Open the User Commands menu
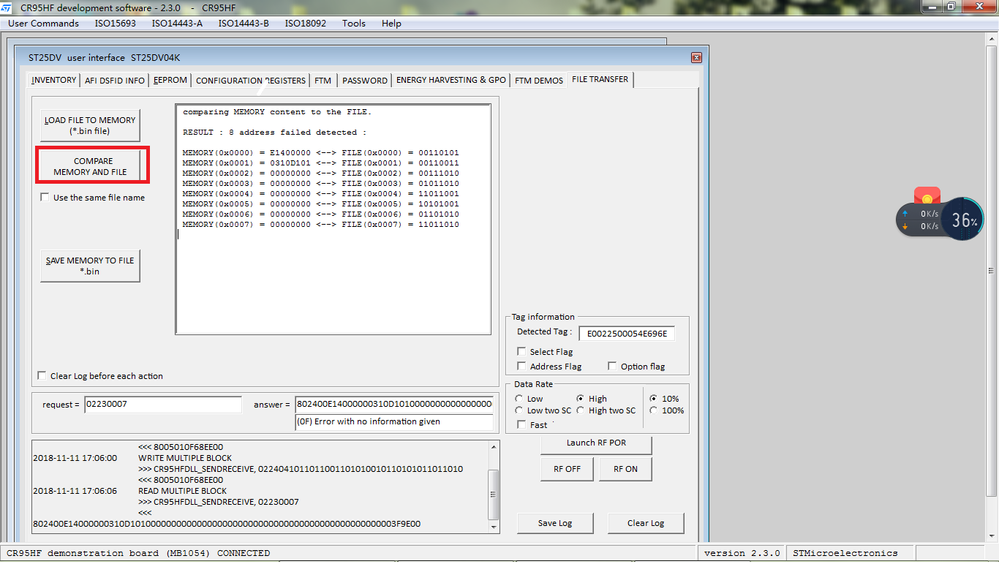 point(43,23)
